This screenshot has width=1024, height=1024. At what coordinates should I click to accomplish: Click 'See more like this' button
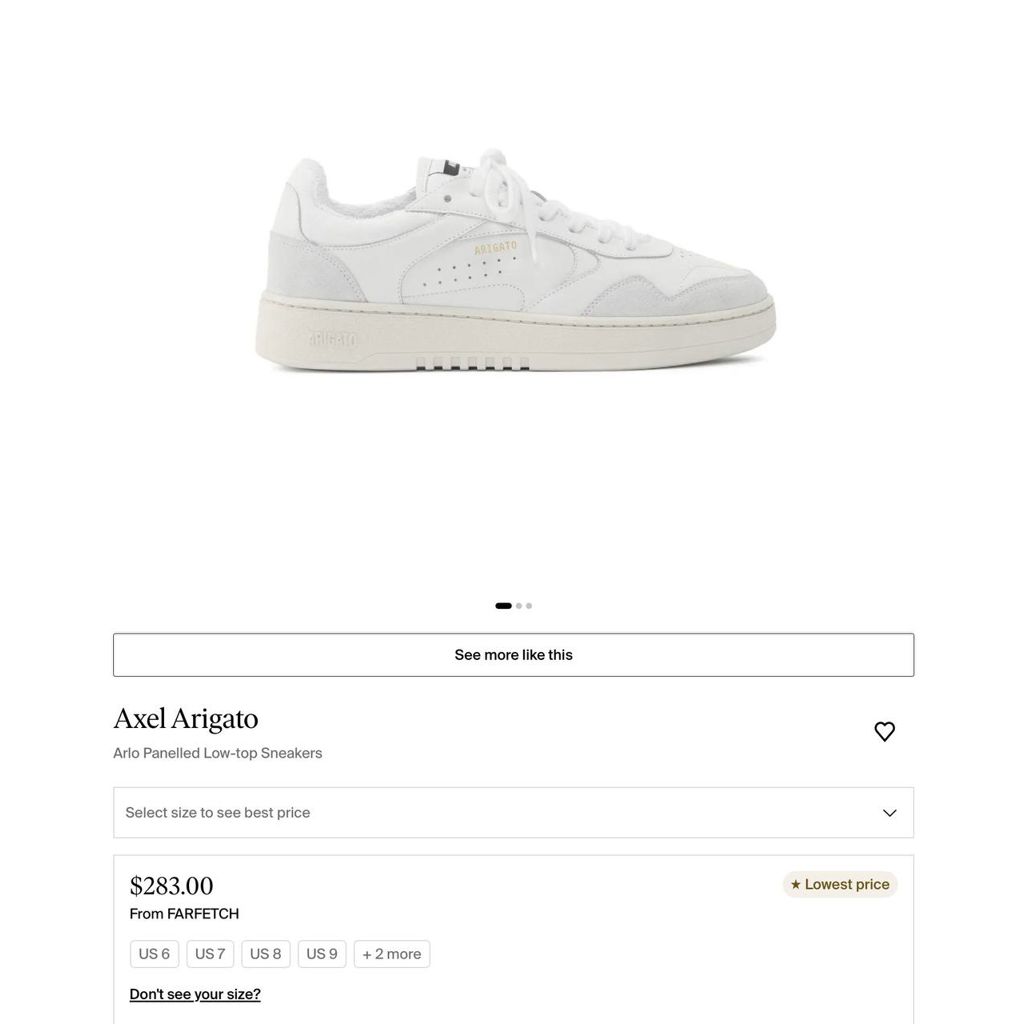pyautogui.click(x=513, y=655)
